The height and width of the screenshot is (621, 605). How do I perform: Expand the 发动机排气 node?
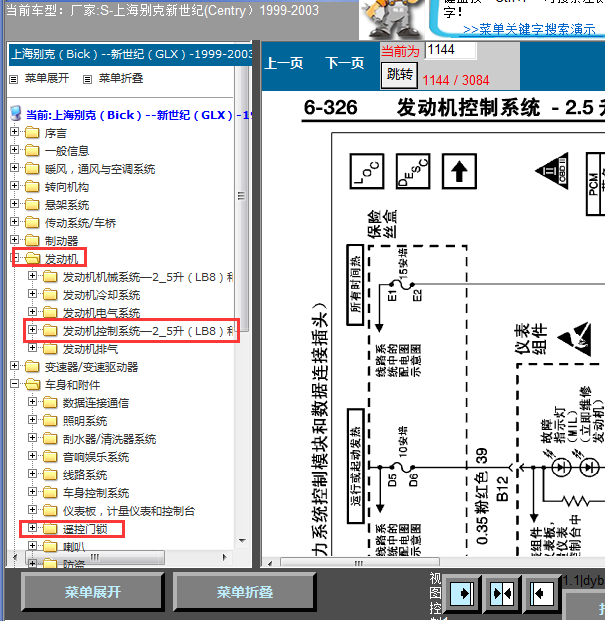pos(32,348)
